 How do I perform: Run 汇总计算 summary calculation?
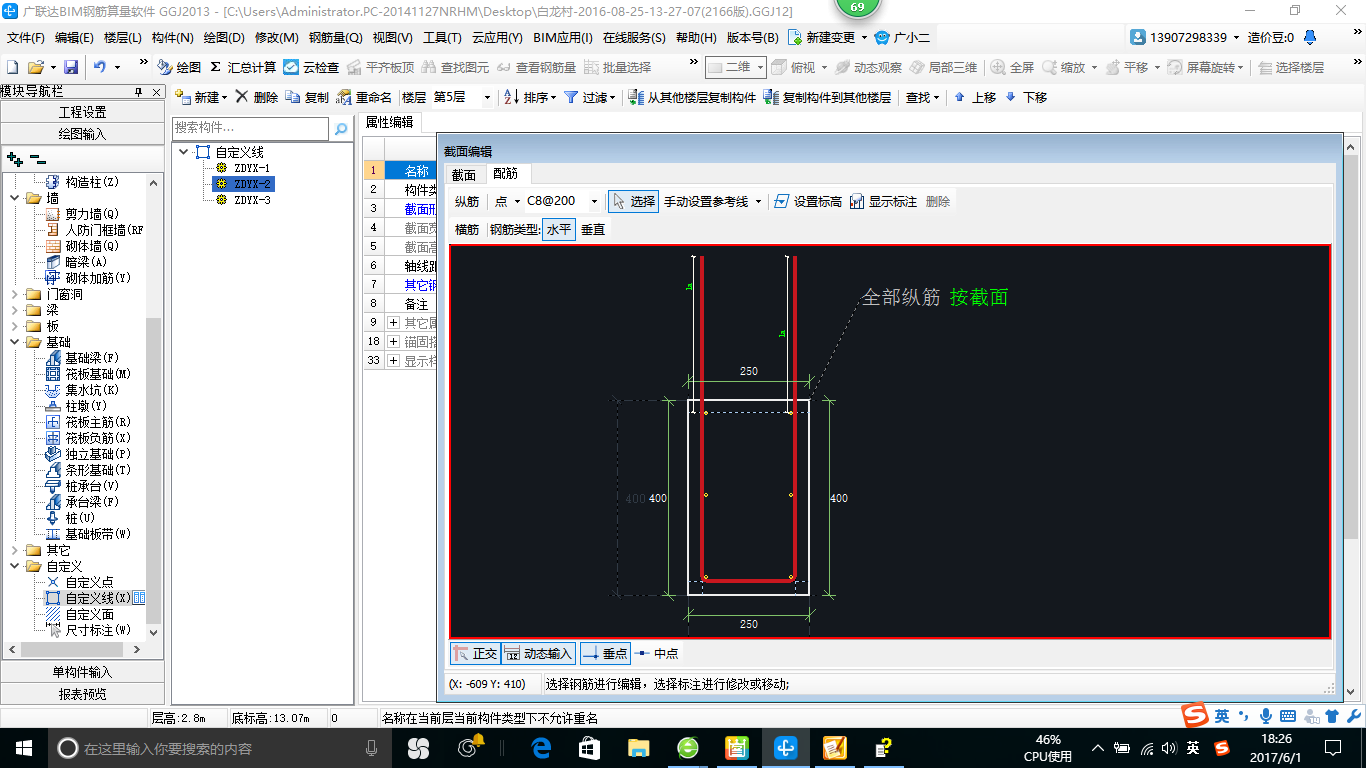click(243, 67)
